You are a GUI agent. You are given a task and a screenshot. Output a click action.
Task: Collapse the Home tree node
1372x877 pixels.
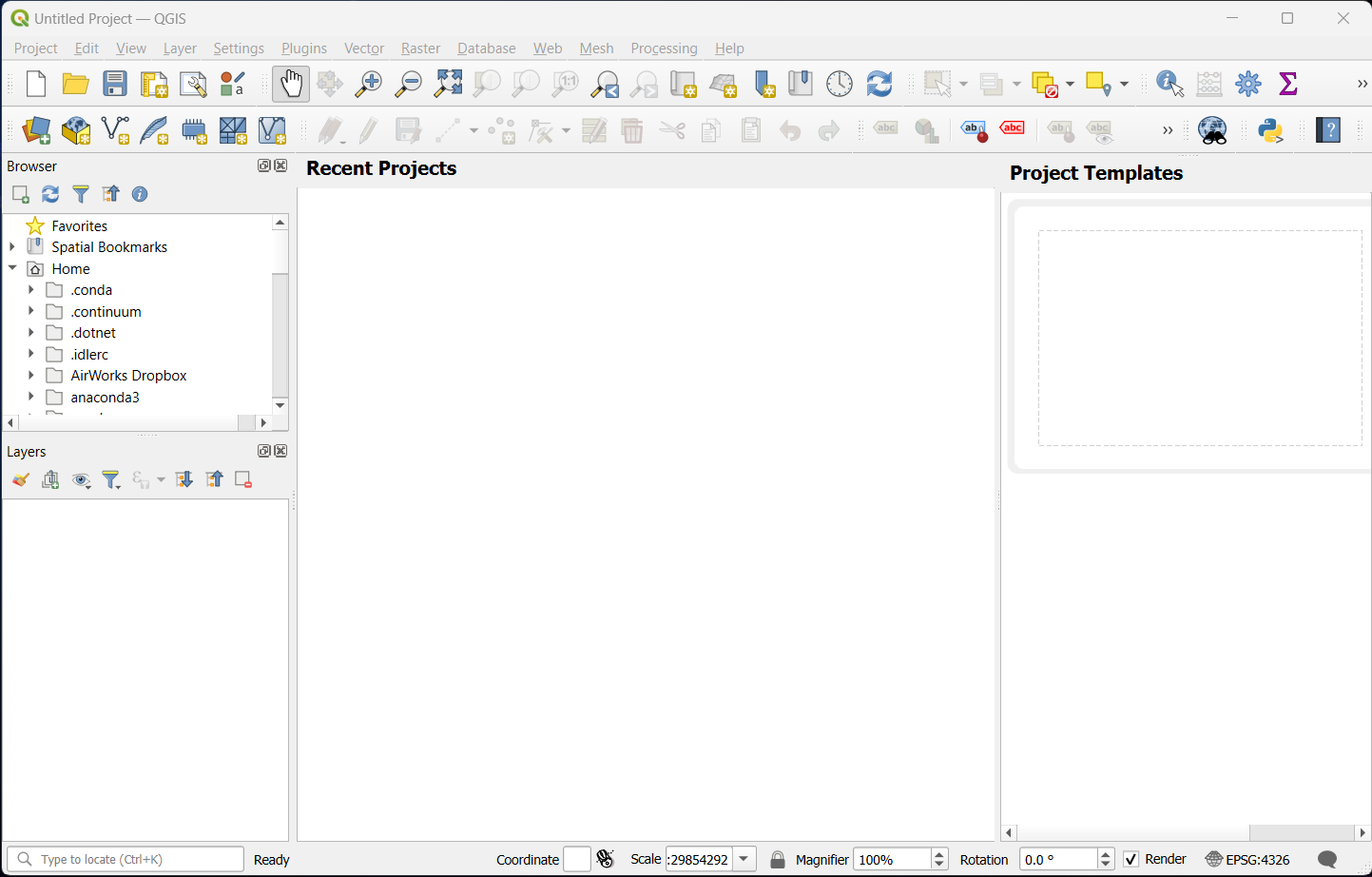12,268
